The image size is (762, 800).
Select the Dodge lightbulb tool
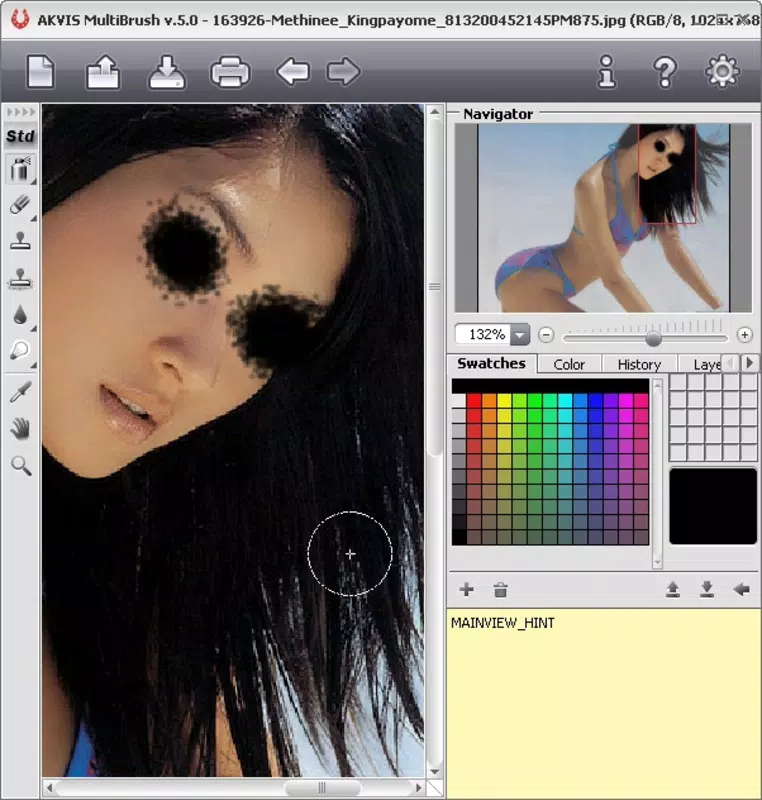(x=20, y=351)
